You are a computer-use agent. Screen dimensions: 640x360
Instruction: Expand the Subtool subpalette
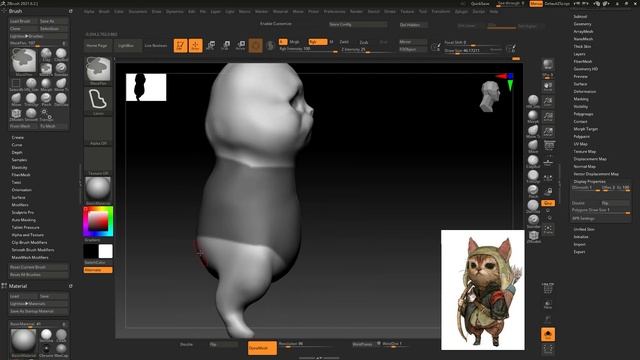[580, 16]
